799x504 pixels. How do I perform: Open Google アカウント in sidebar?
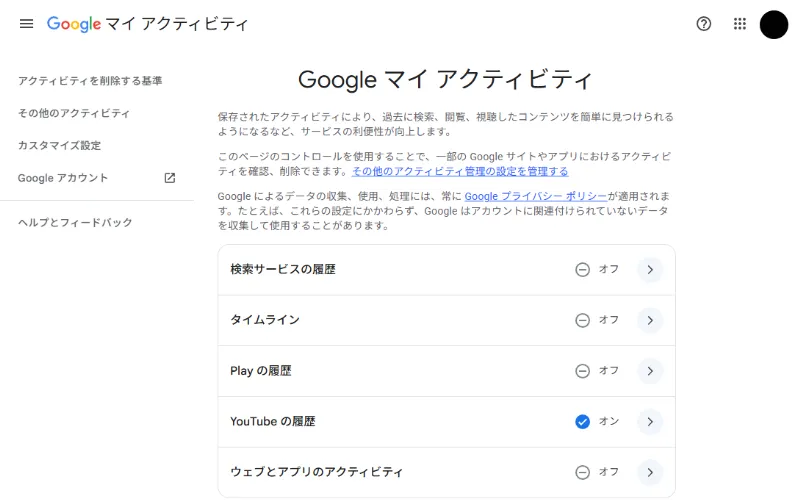click(x=63, y=178)
